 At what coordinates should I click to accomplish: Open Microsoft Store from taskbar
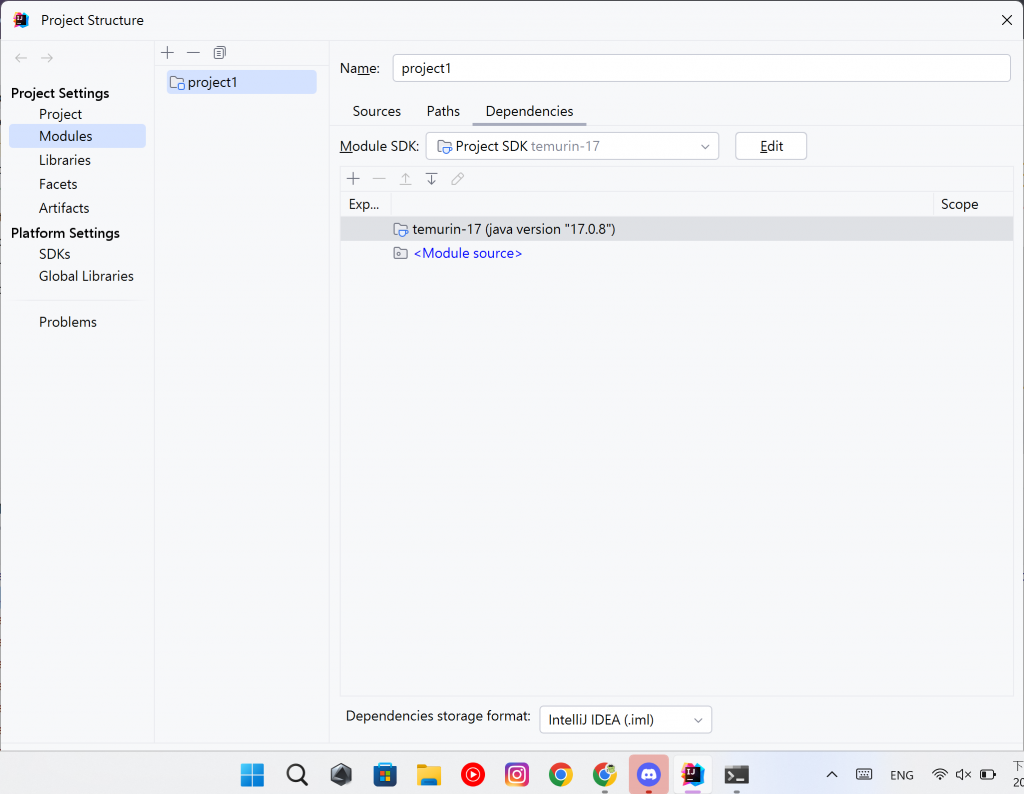[385, 775]
